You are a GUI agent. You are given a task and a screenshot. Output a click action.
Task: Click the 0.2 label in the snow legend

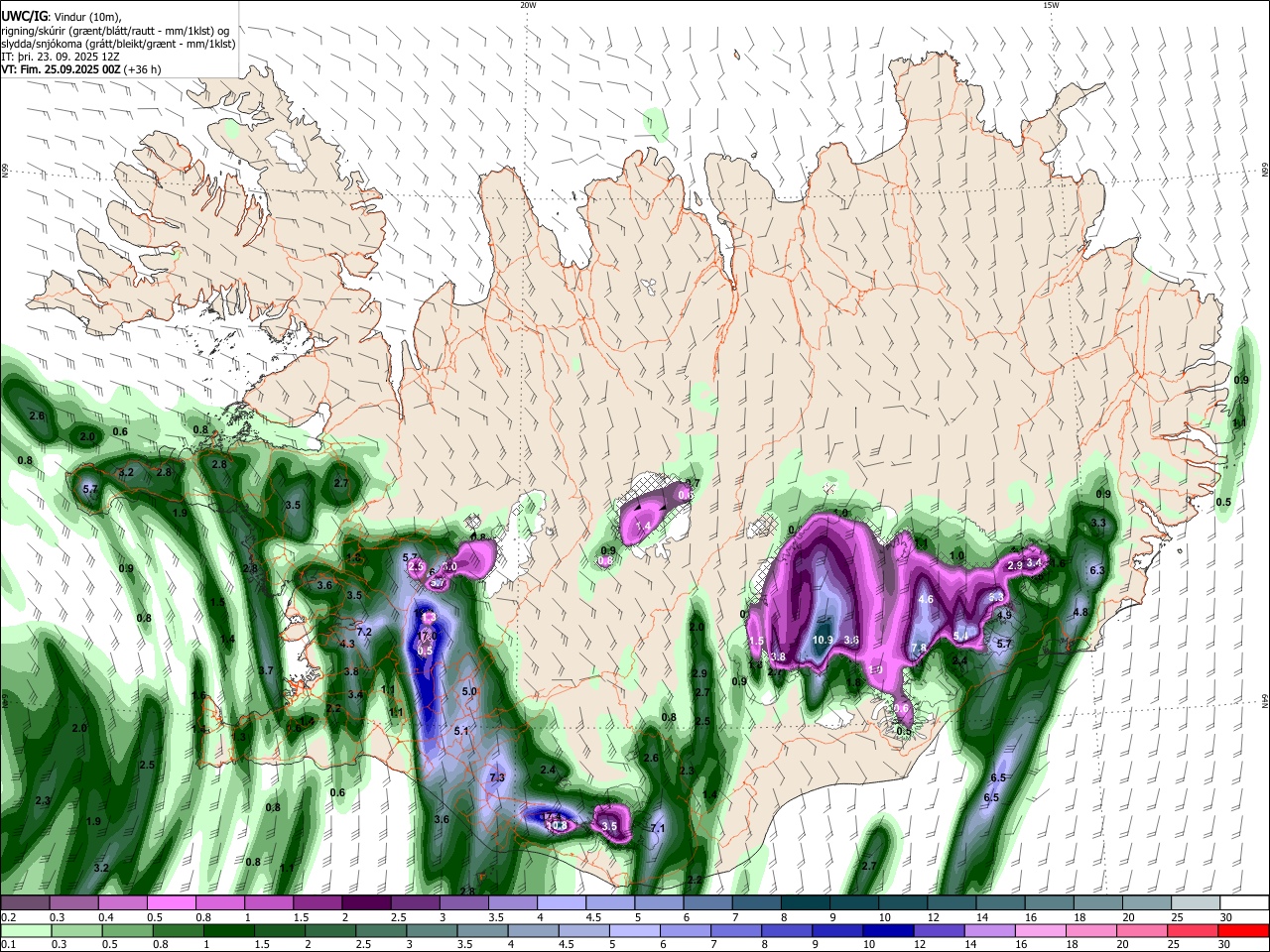click(9, 917)
